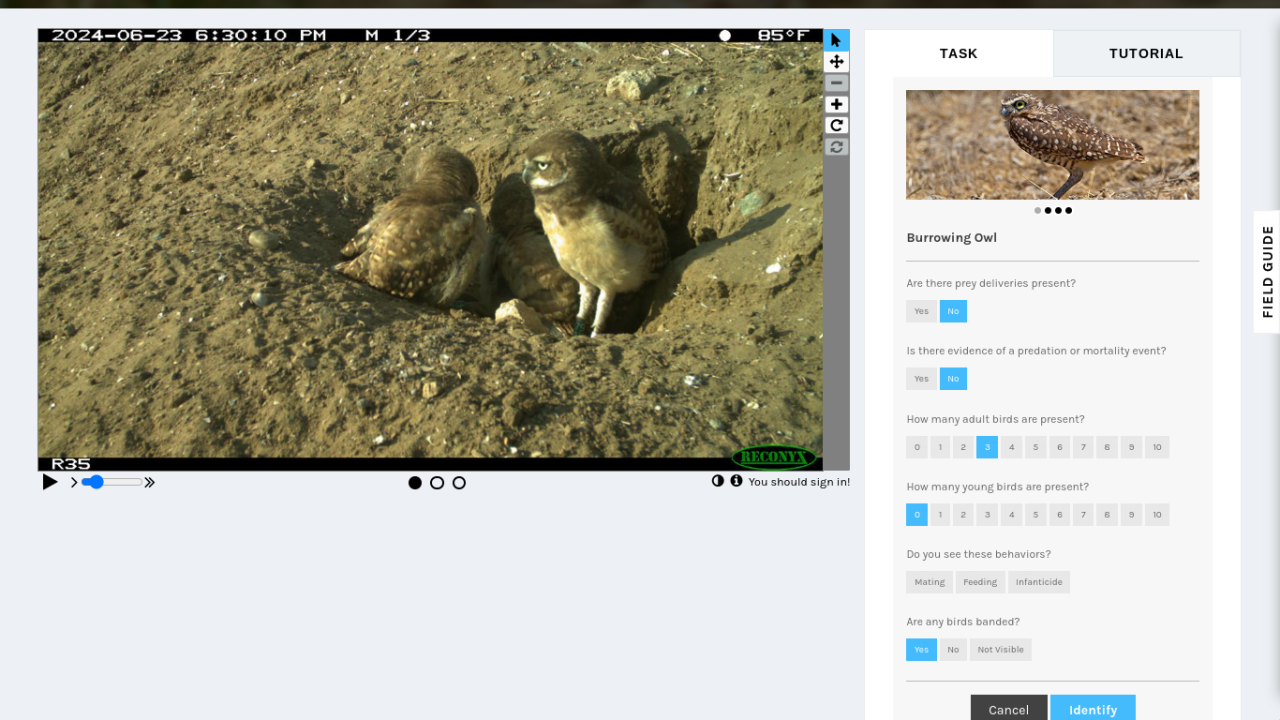Rotate the camera image
1280x720 pixels.
(x=837, y=125)
